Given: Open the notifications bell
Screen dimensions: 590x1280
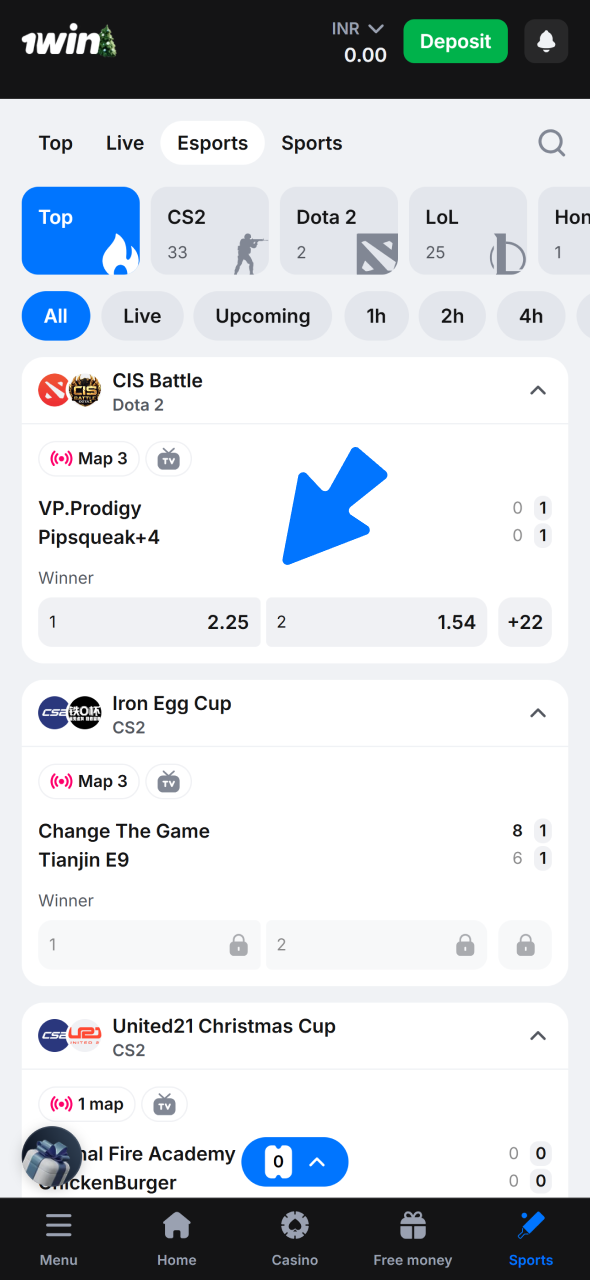Looking at the screenshot, I should click(546, 41).
